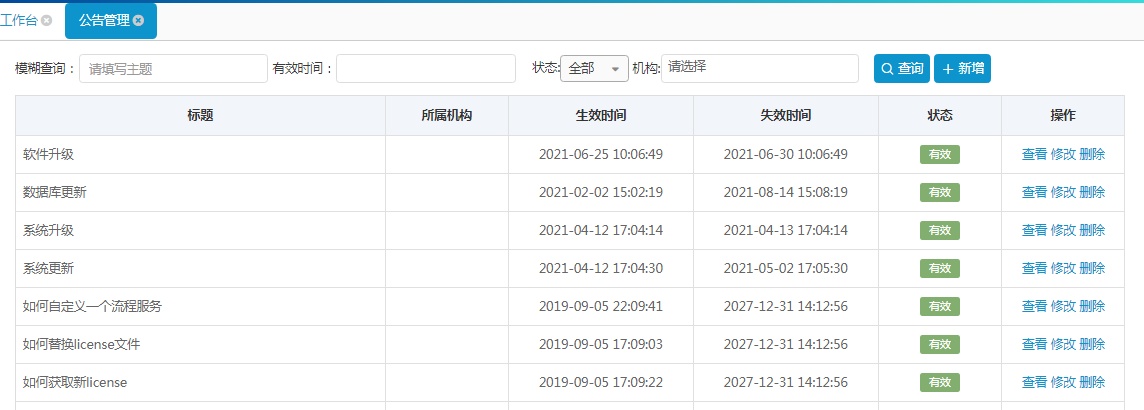Delete the 如何替换license文件 row
This screenshot has height=410, width=1144.
[x=1092, y=344]
